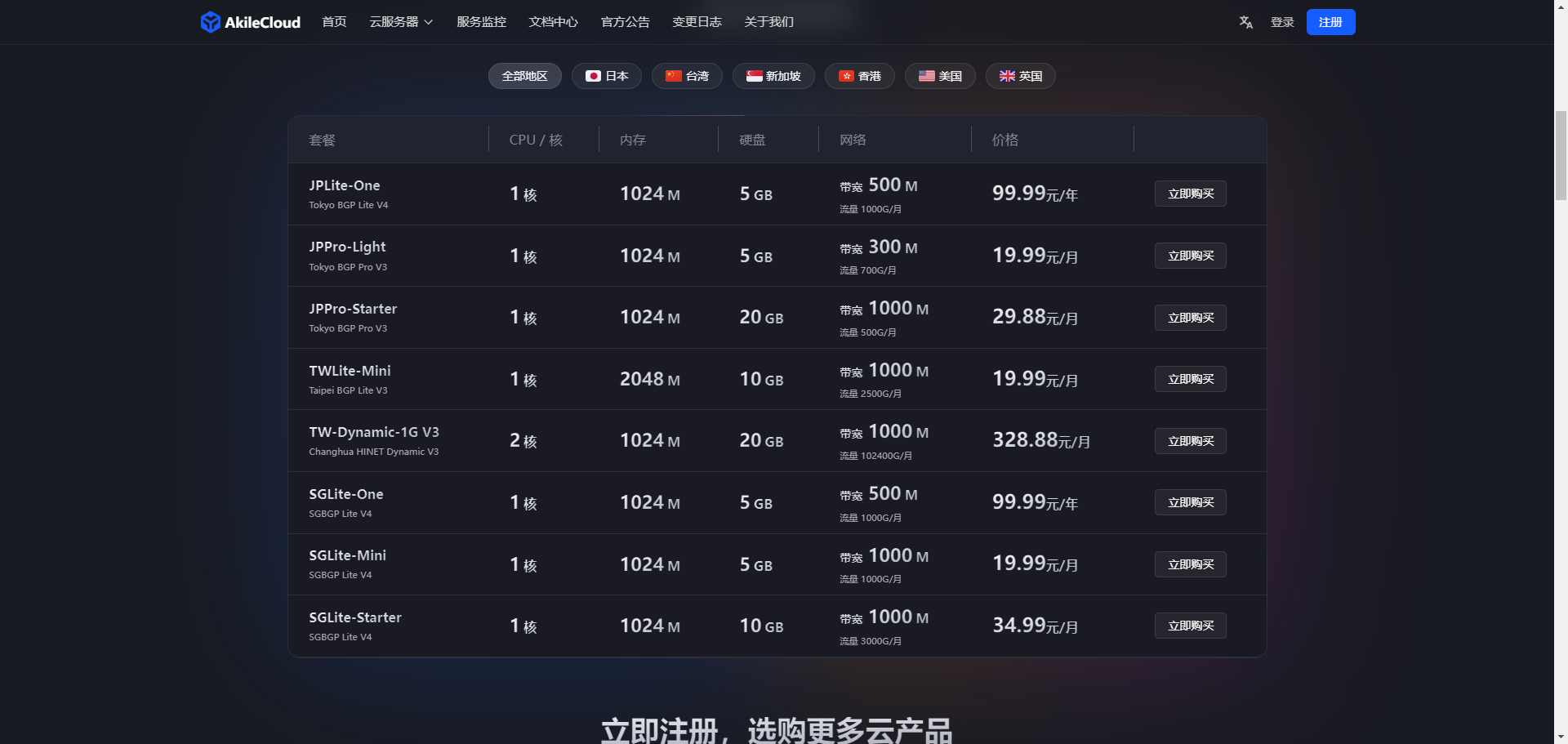
Task: Click the SGLite-One plan name
Action: point(346,494)
